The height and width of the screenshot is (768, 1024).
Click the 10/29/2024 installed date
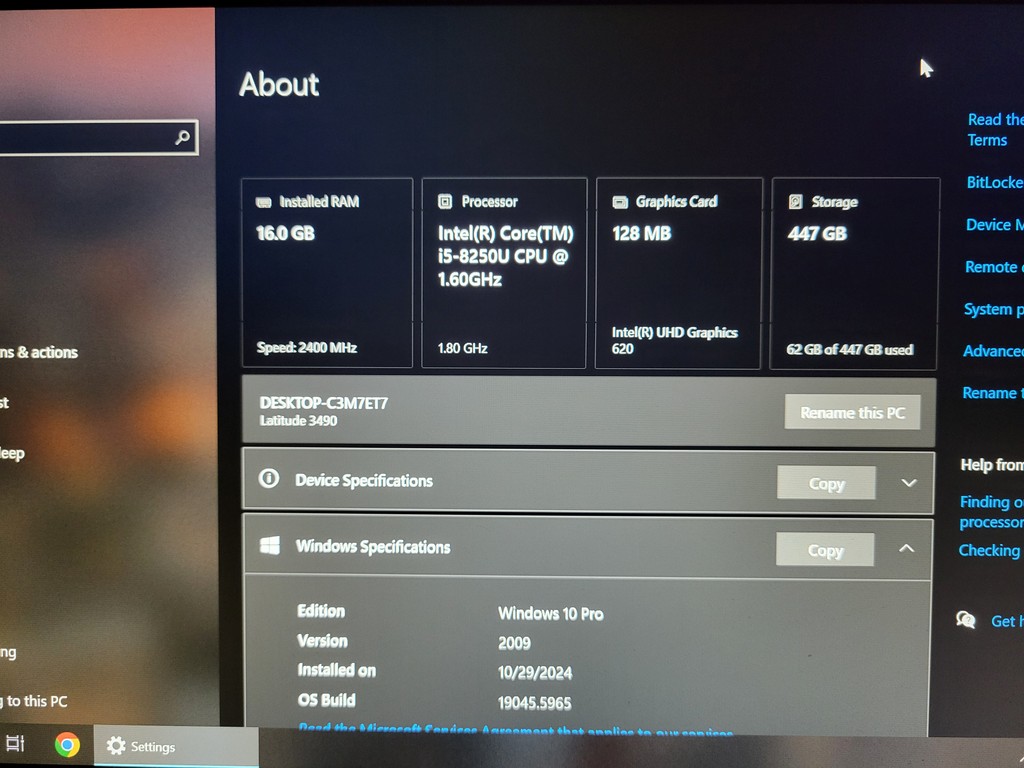[x=535, y=673]
